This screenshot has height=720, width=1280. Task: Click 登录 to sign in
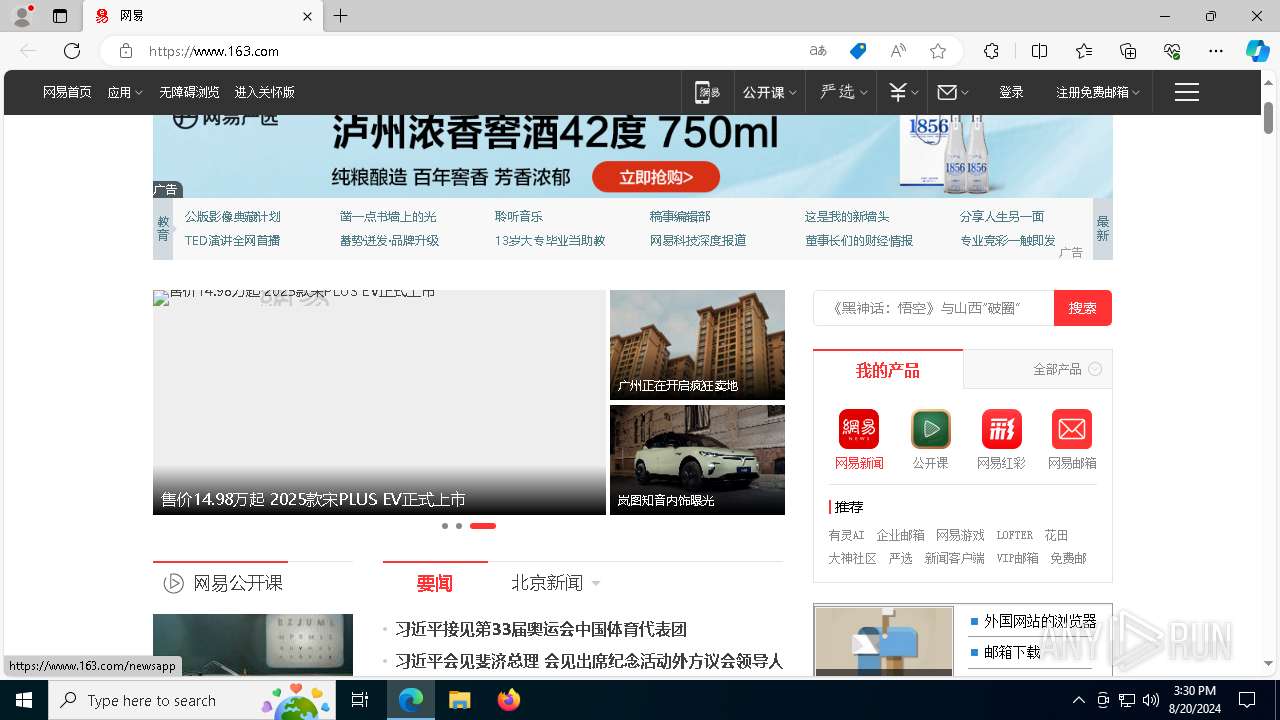pos(1011,92)
